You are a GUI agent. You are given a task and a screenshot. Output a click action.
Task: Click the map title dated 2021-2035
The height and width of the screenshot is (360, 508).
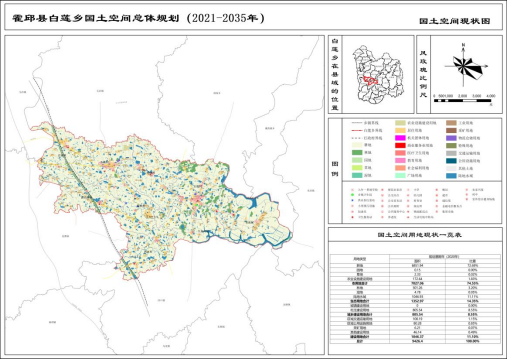pos(138,18)
